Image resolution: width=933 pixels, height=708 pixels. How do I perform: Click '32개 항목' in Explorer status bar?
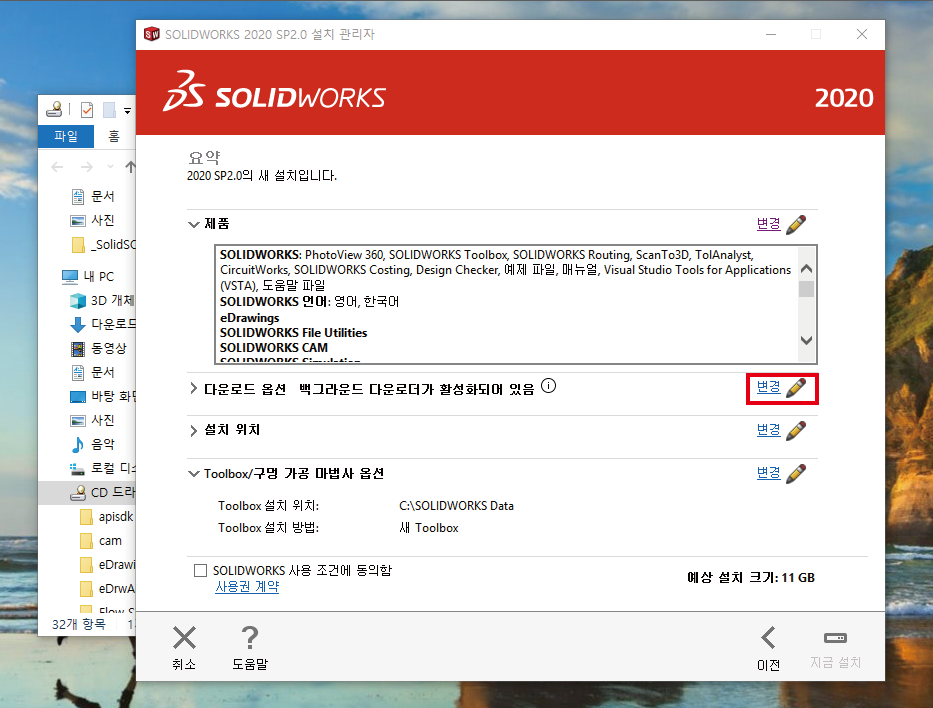coord(79,624)
